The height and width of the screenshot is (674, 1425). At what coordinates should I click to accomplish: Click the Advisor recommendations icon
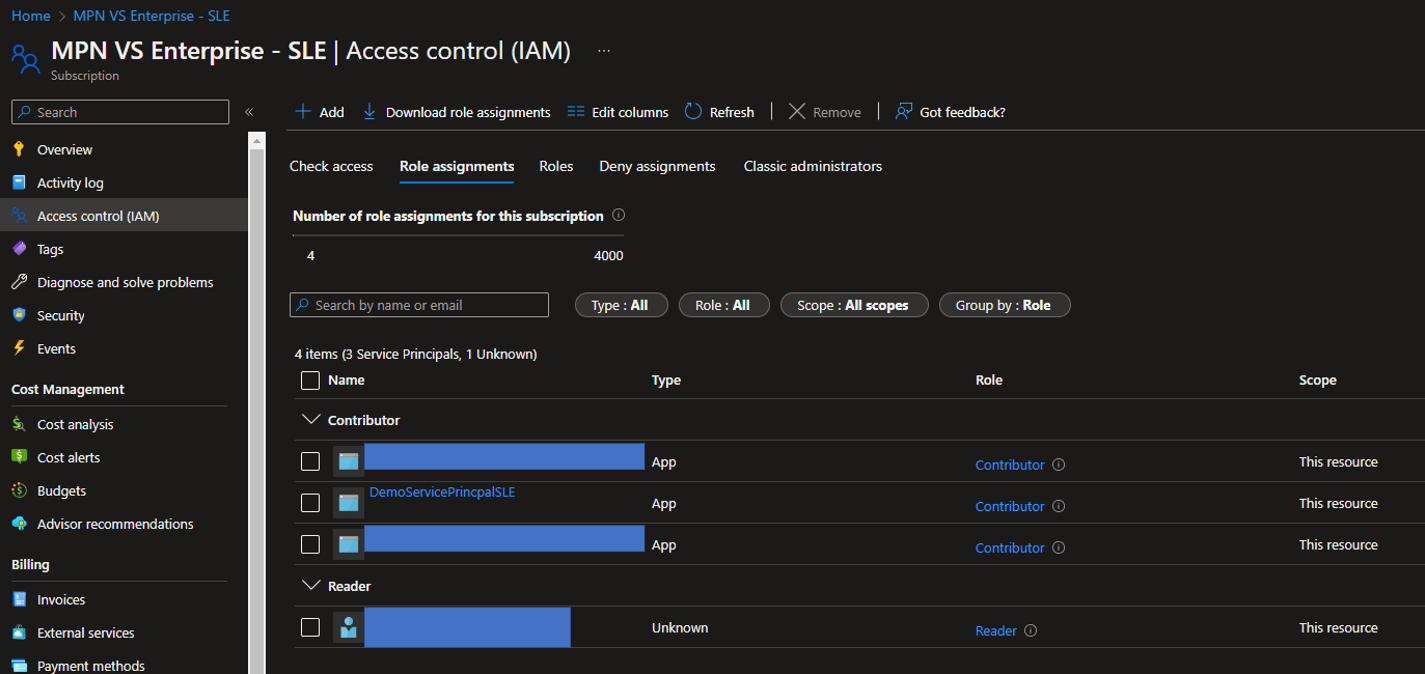pos(18,523)
